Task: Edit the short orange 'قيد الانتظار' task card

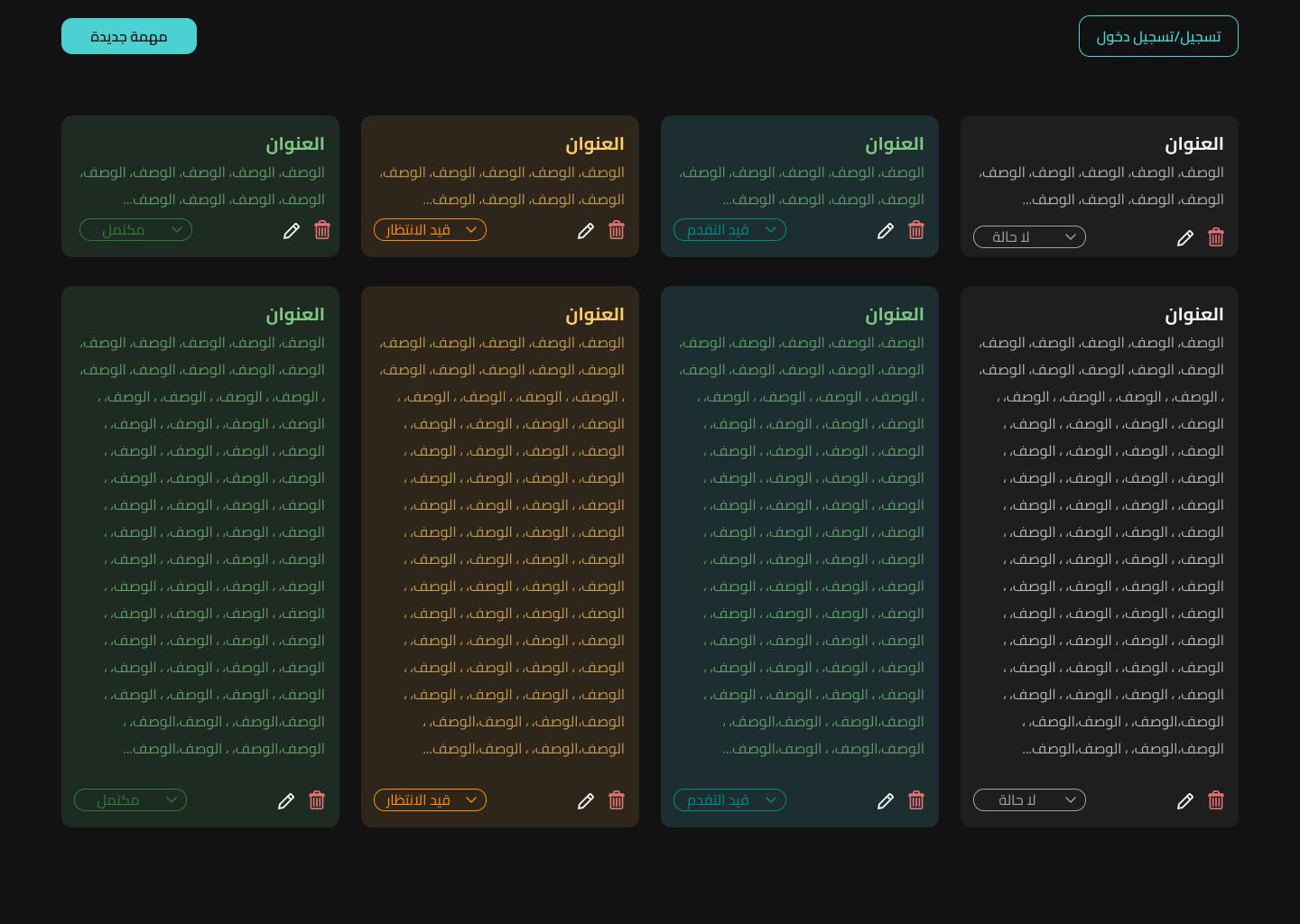Action: (x=586, y=231)
